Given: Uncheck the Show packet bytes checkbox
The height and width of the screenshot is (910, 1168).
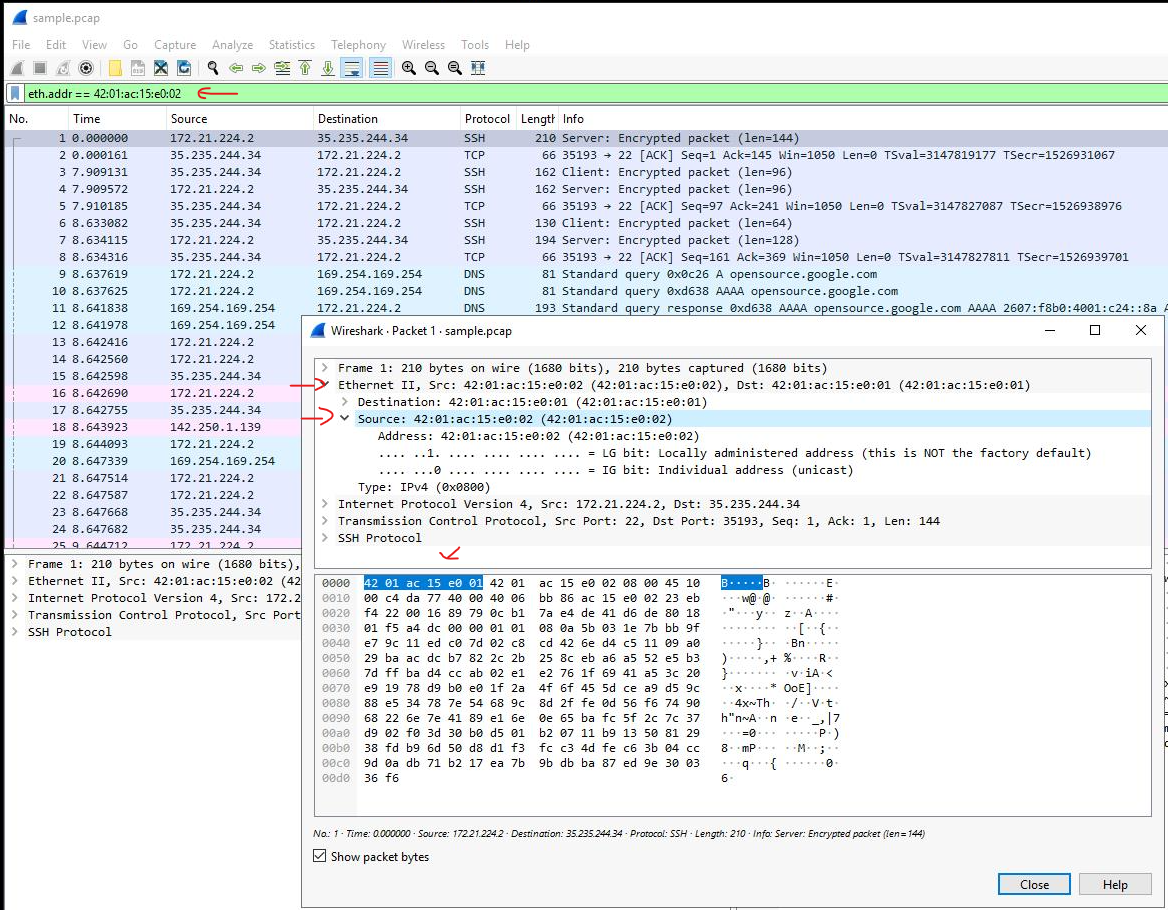Looking at the screenshot, I should tap(320, 856).
